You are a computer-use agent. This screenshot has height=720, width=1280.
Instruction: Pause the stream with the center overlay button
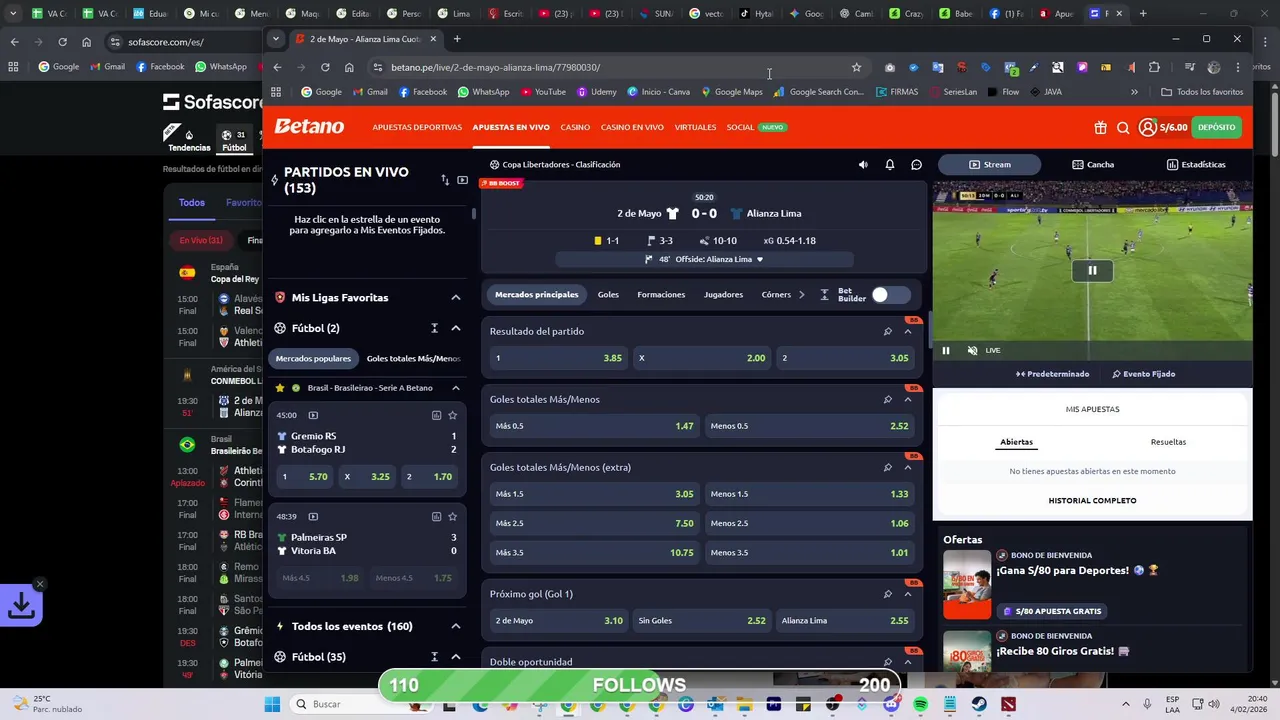1092,270
